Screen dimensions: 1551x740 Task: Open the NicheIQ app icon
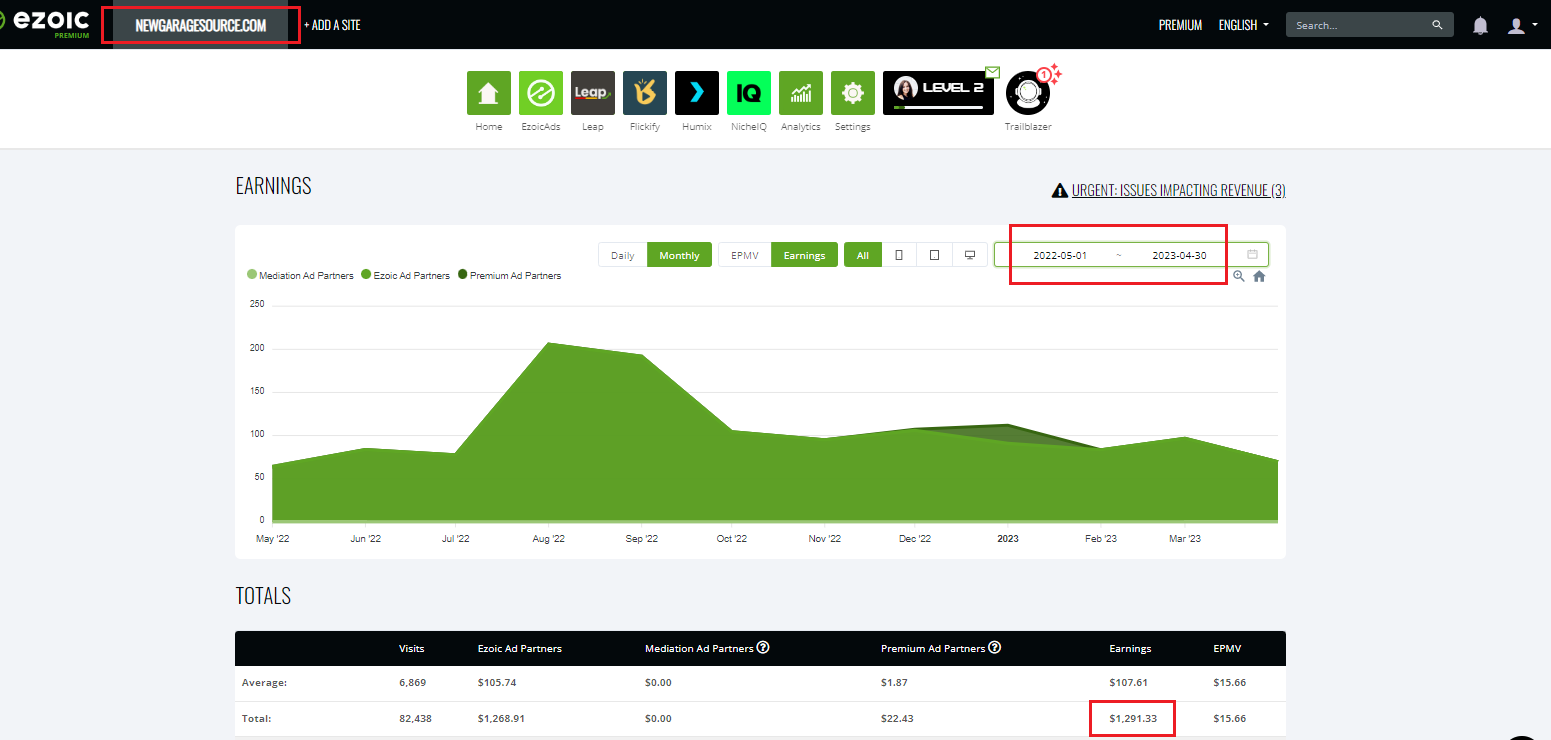tap(749, 93)
